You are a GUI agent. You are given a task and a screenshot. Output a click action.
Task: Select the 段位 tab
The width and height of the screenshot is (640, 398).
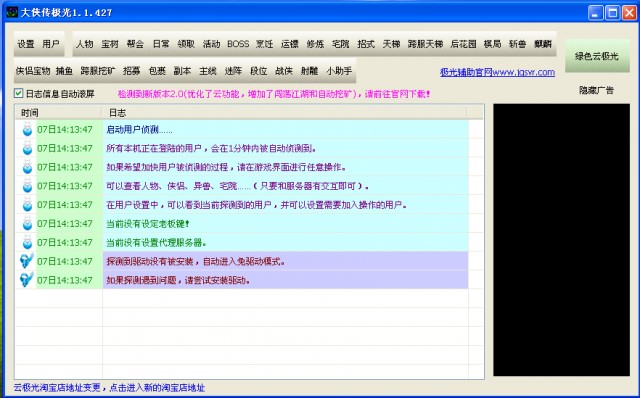[258, 71]
